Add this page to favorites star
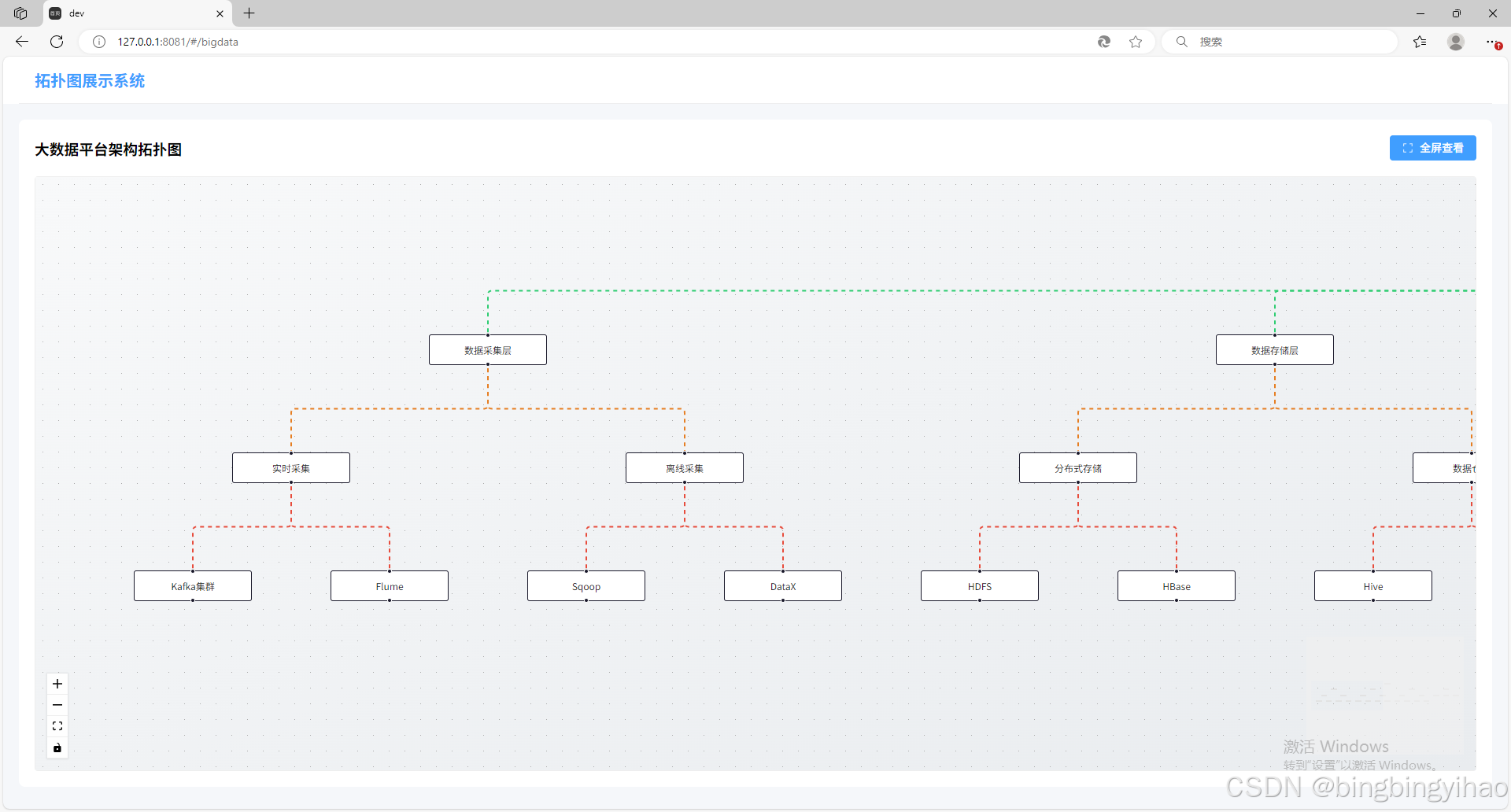This screenshot has width=1511, height=812. tap(1136, 42)
